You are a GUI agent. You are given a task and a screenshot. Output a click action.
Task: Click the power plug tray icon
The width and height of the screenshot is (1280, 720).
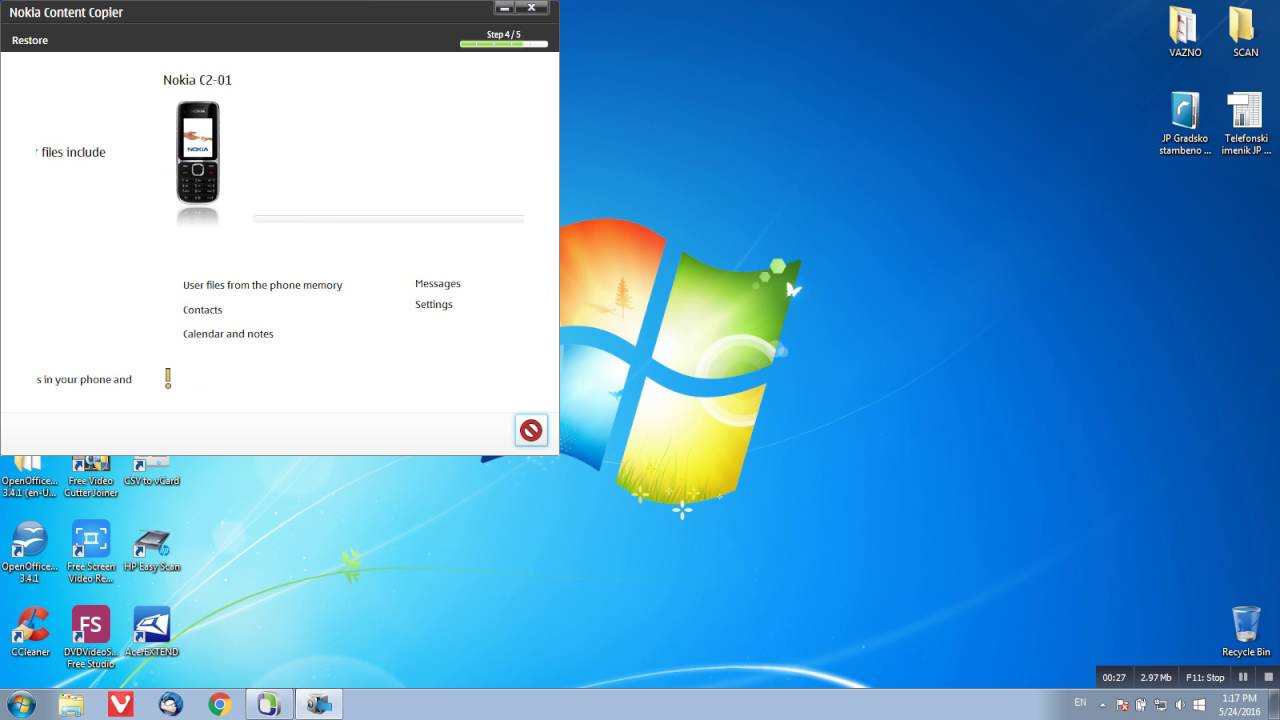pyautogui.click(x=1141, y=704)
